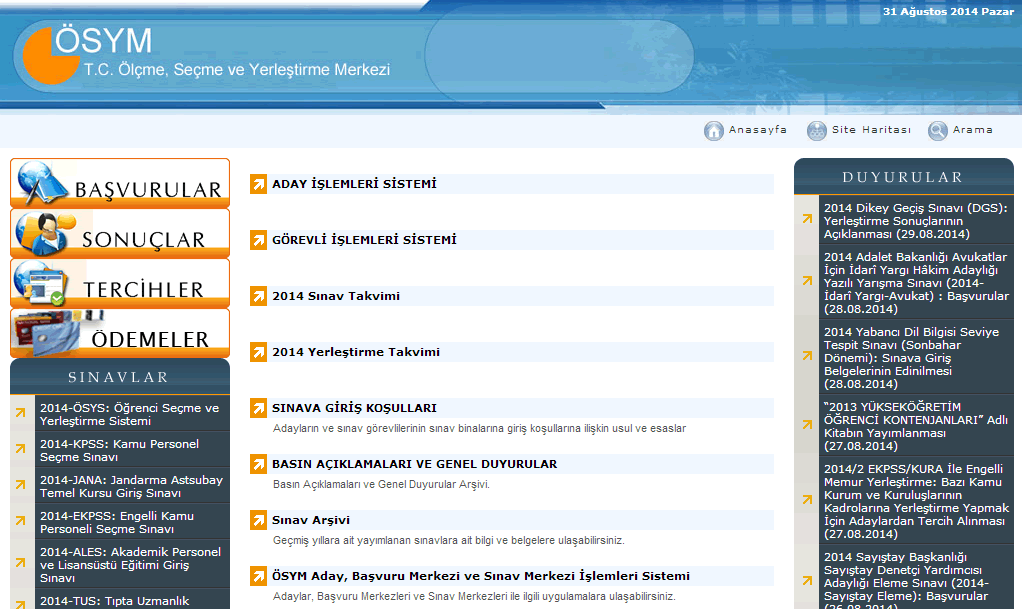The image size is (1022, 609).
Task: Click arrow icon next to YÜKSEKÖĞRETİM KONTENJANLARI announcement
Action: point(807,424)
